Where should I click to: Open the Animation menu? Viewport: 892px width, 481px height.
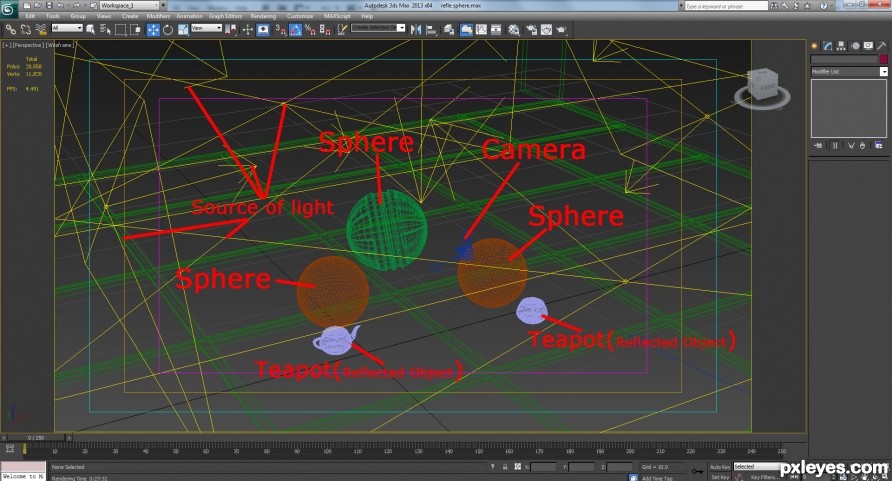(x=189, y=16)
